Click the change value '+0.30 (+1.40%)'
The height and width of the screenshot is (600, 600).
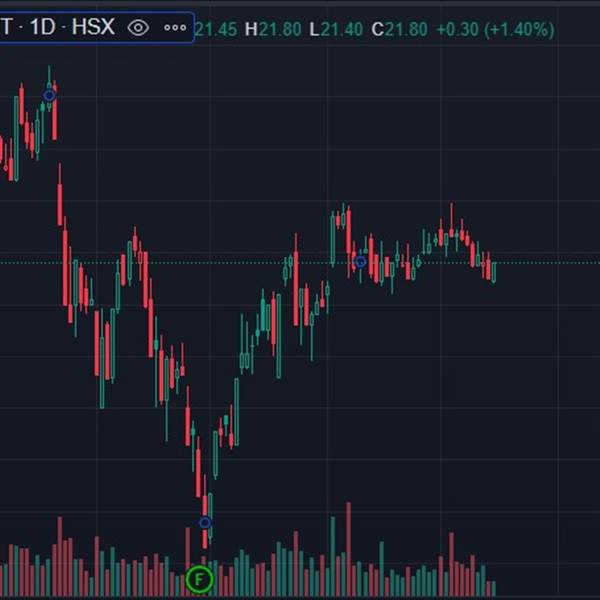(x=495, y=29)
